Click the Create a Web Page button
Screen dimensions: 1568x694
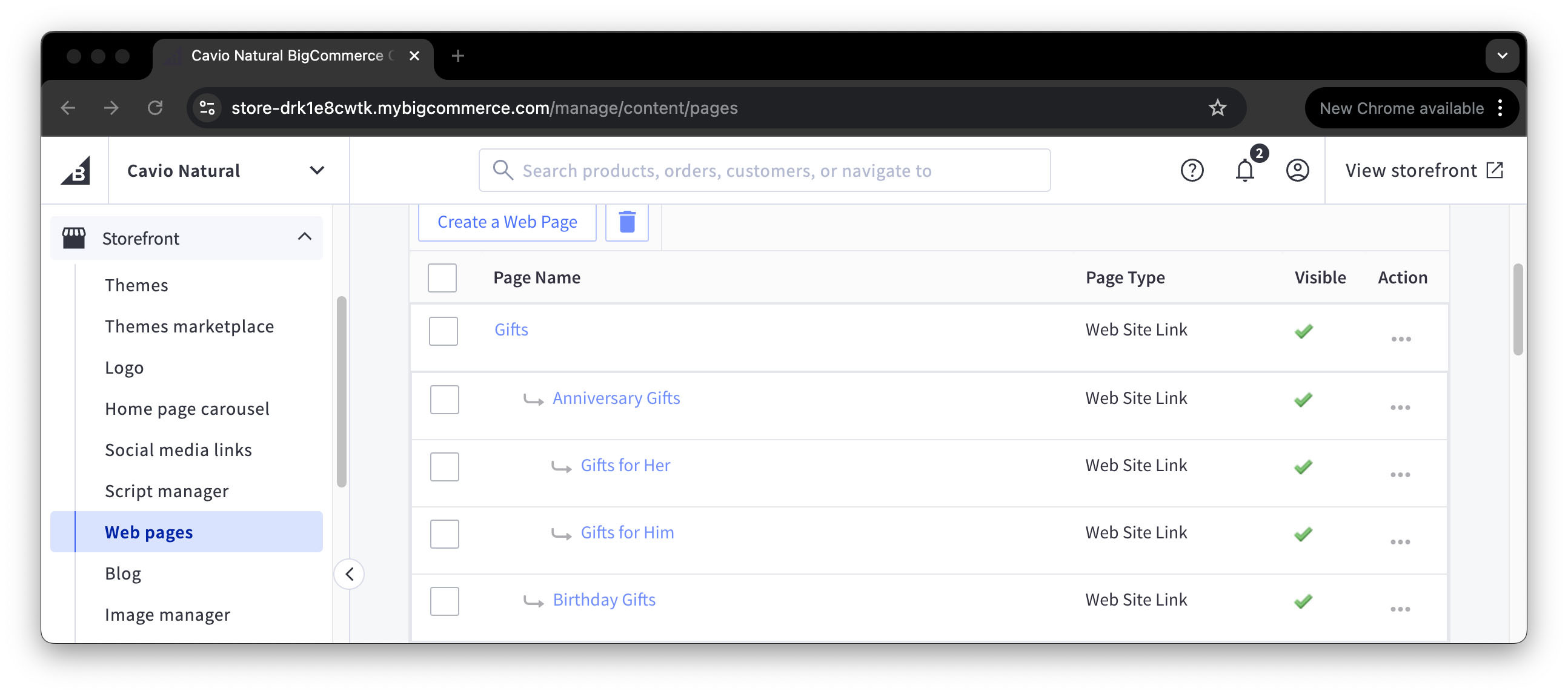point(507,222)
